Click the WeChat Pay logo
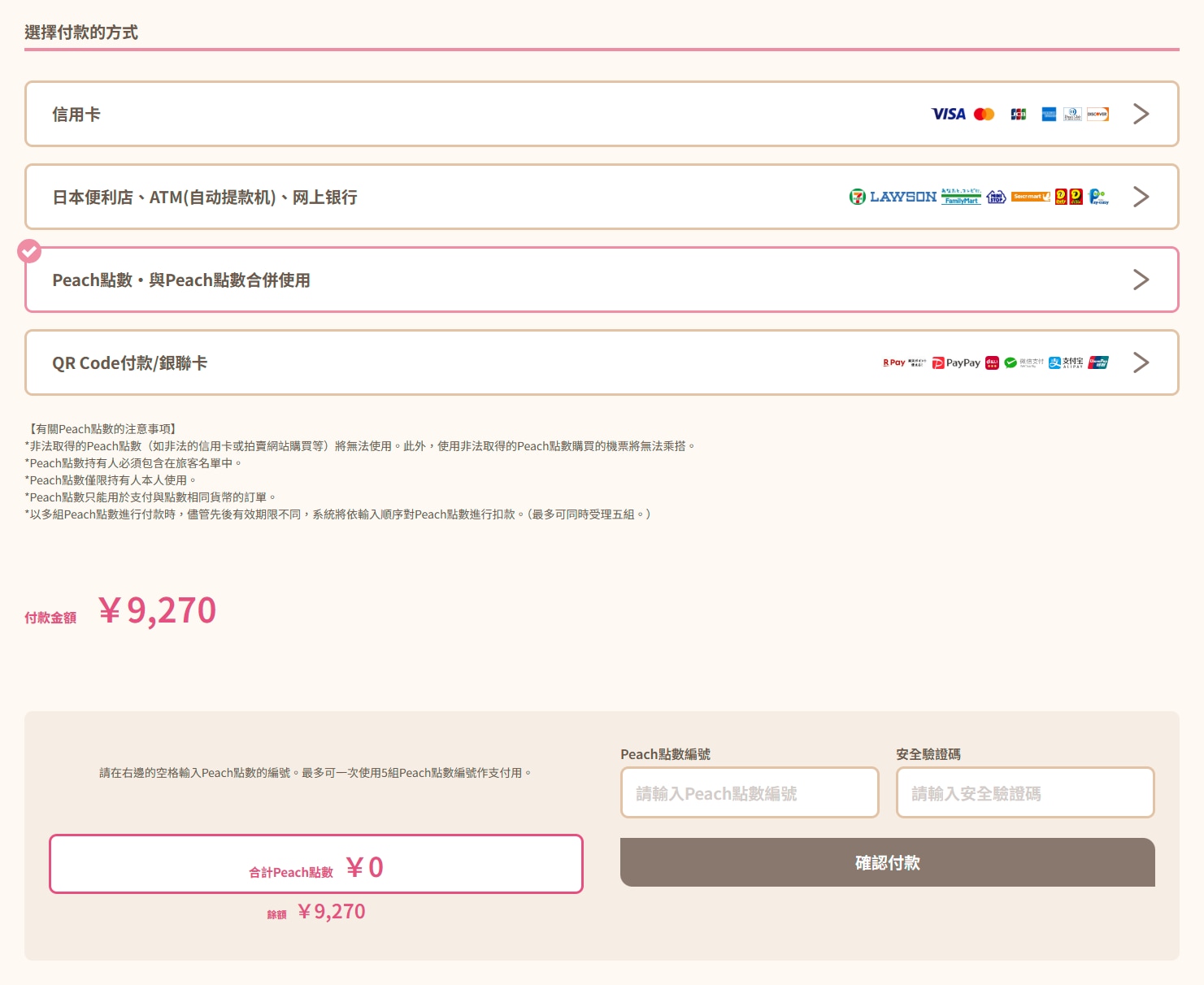1204x985 pixels. [1024, 362]
